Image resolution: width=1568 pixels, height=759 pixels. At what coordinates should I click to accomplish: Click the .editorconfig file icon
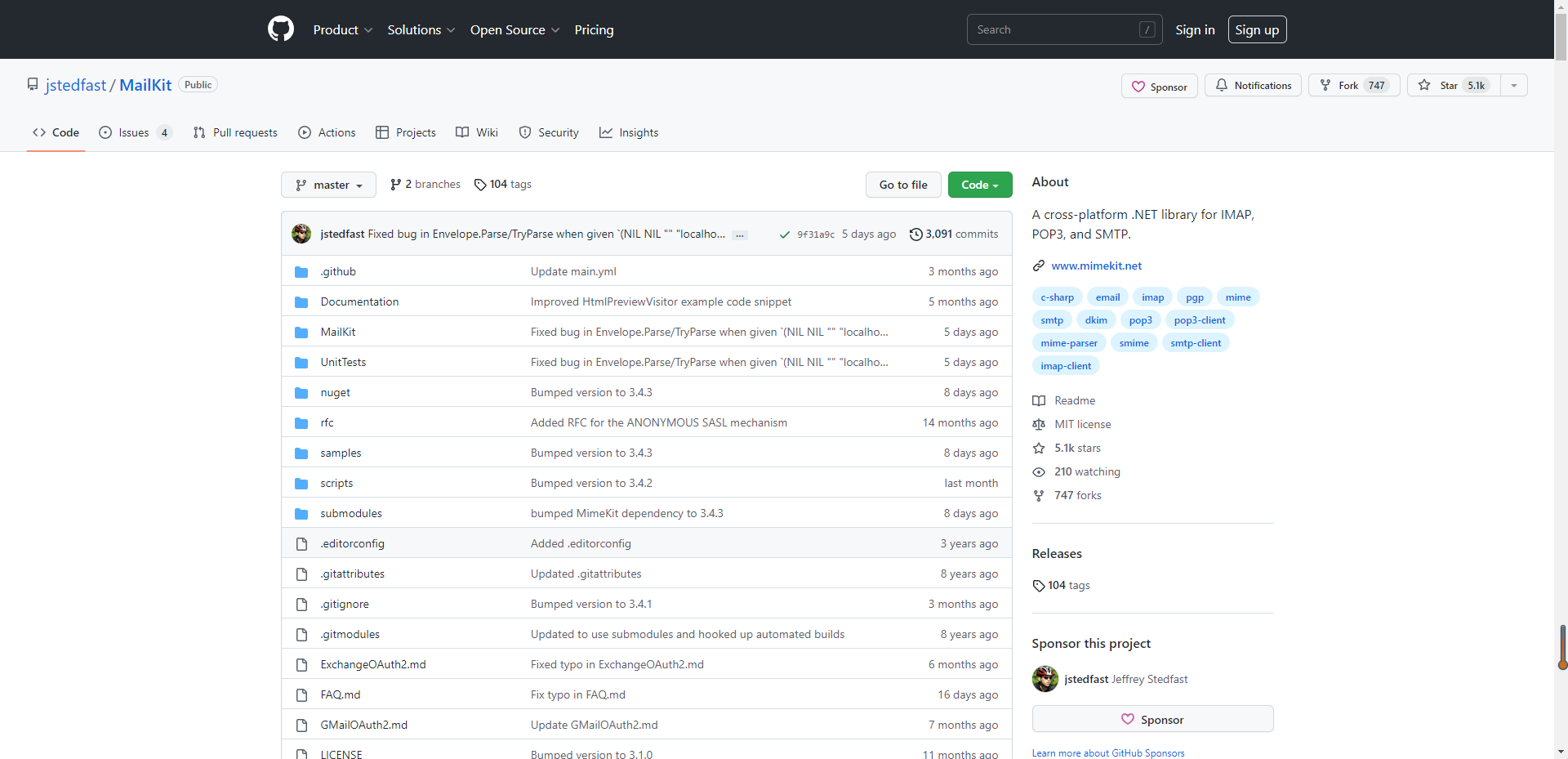pyautogui.click(x=301, y=544)
